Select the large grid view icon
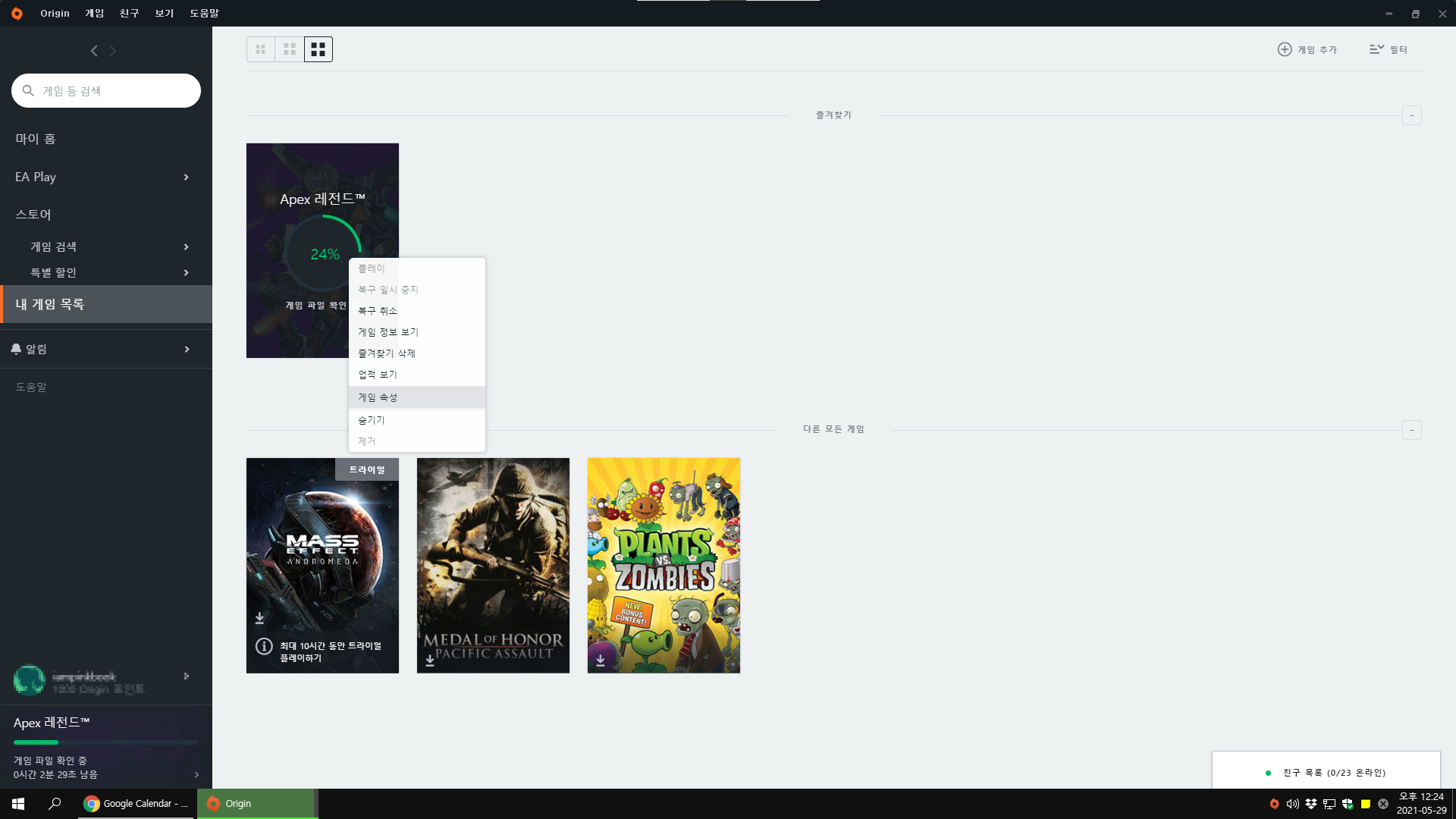The width and height of the screenshot is (1456, 819). point(318,49)
